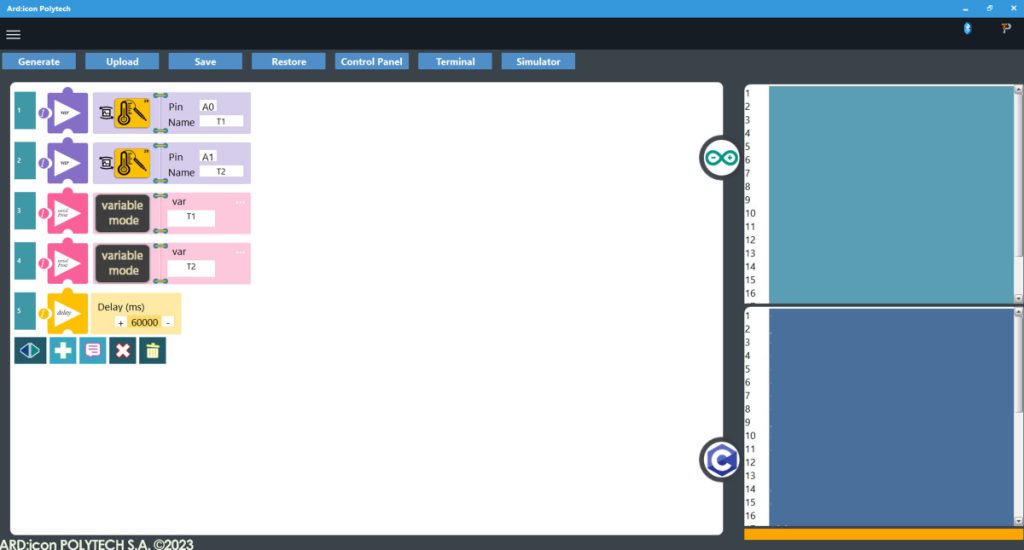Click the comment bubble icon
The width and height of the screenshot is (1024, 550).
92,350
